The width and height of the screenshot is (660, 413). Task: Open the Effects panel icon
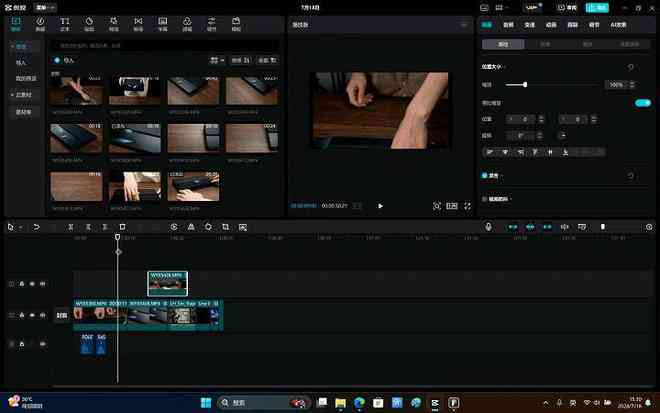click(x=114, y=24)
